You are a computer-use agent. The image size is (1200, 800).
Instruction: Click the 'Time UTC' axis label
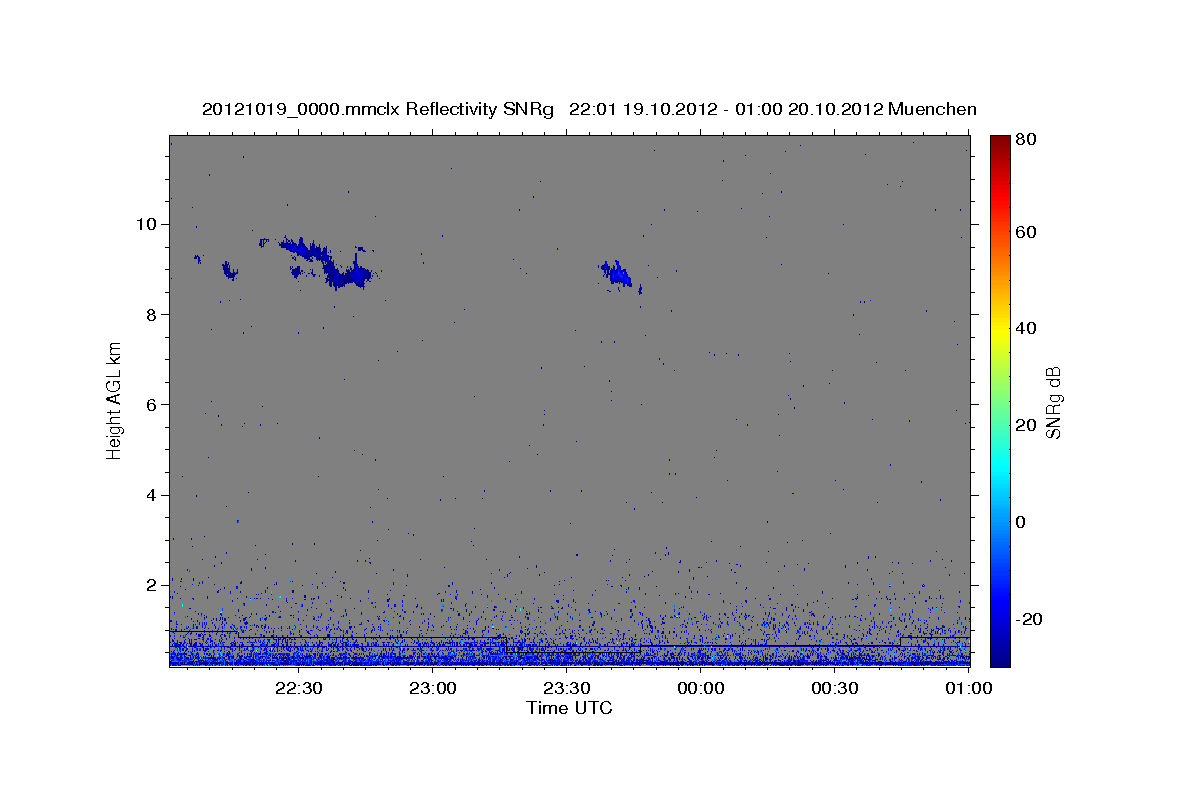point(569,708)
